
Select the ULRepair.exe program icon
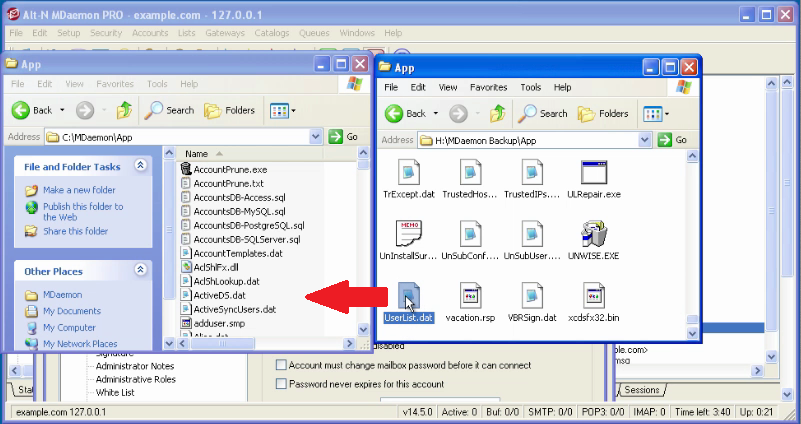(x=594, y=173)
